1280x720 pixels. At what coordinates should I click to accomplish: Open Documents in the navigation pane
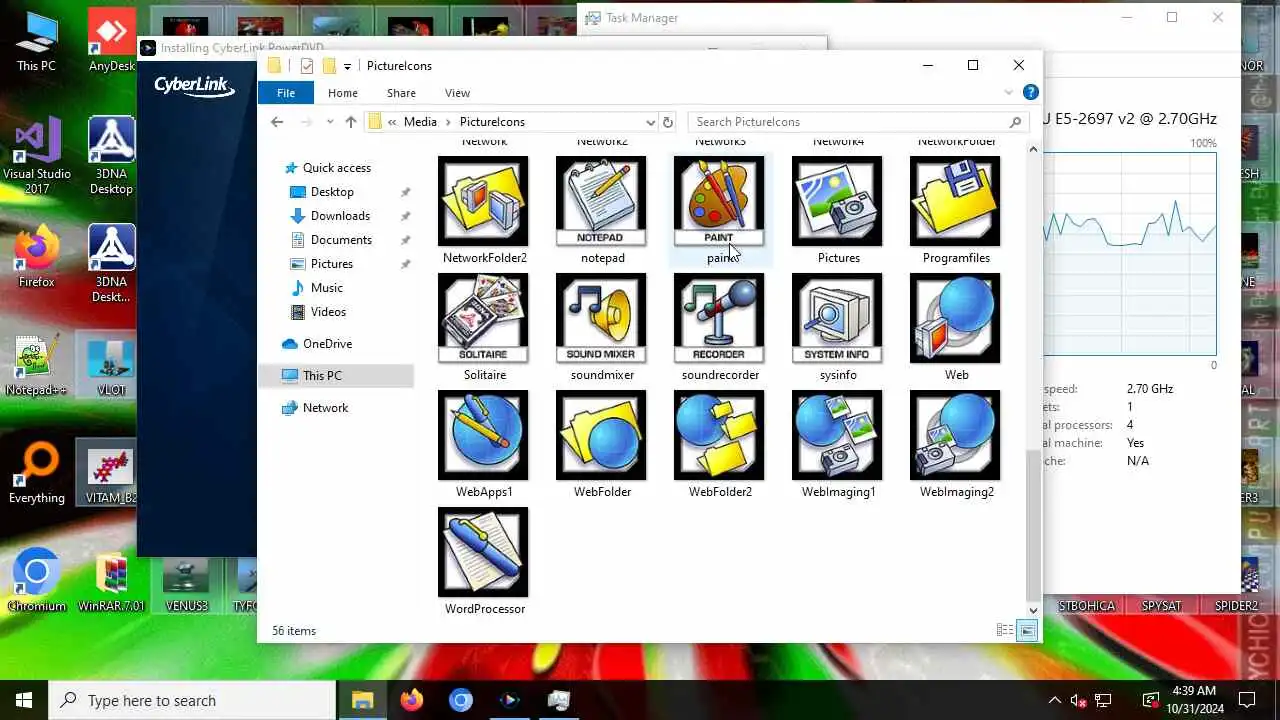341,240
